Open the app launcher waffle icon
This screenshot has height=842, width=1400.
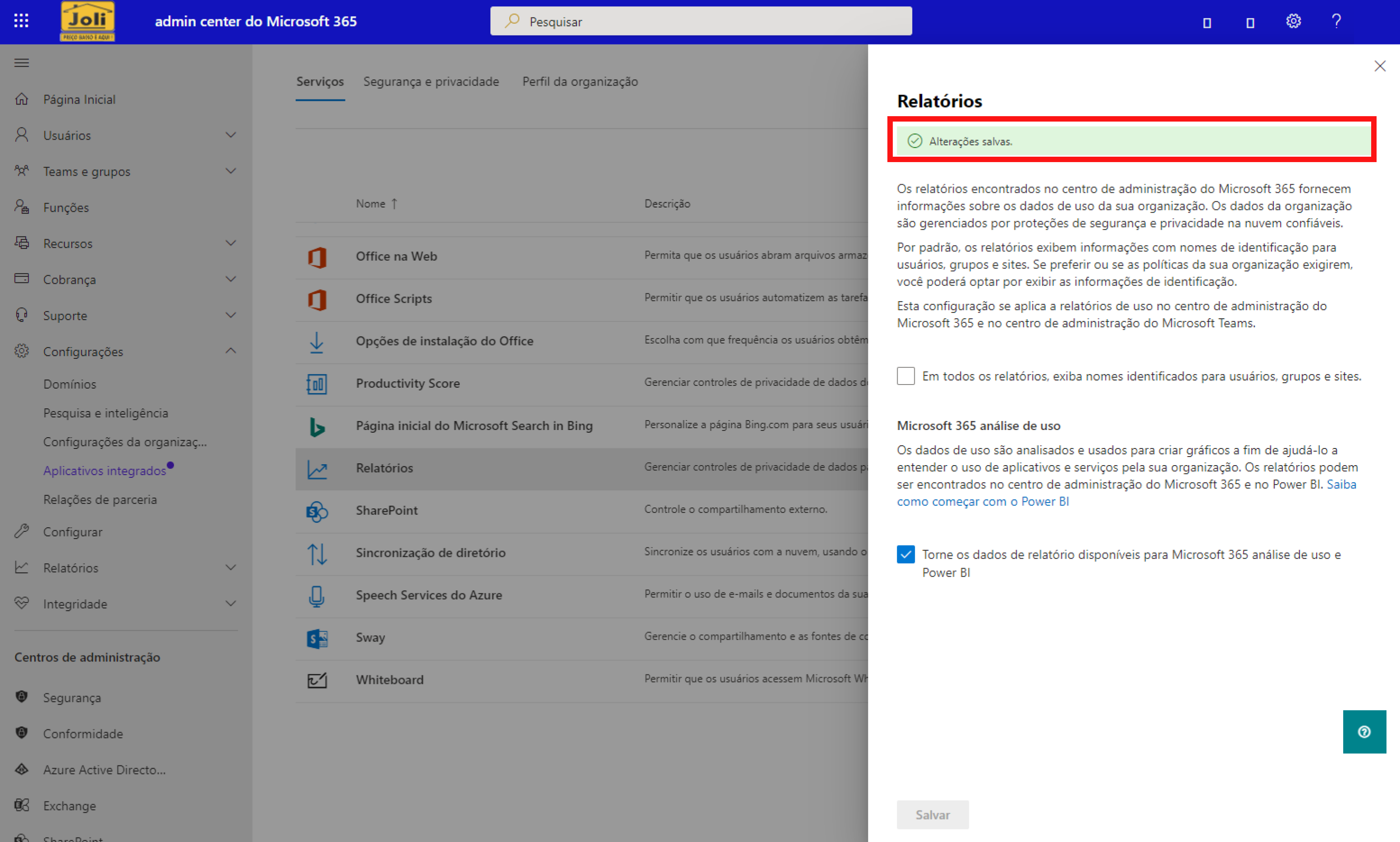(21, 21)
